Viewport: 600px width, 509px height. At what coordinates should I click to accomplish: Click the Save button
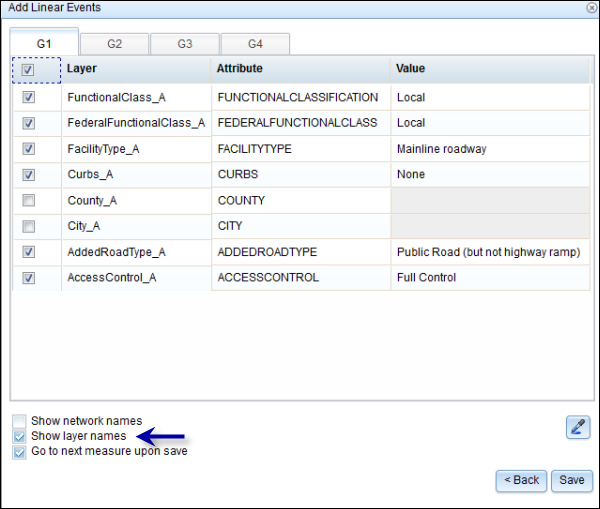click(x=571, y=480)
